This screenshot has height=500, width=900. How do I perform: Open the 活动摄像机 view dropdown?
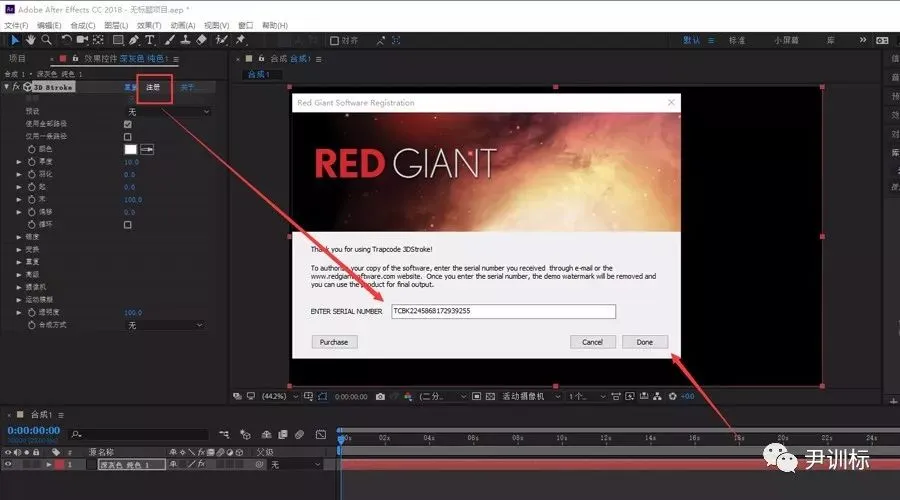(x=531, y=397)
